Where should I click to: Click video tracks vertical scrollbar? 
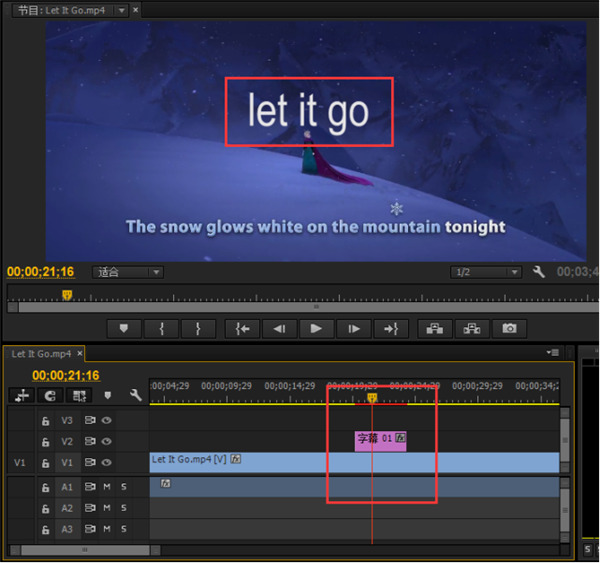tap(565, 440)
